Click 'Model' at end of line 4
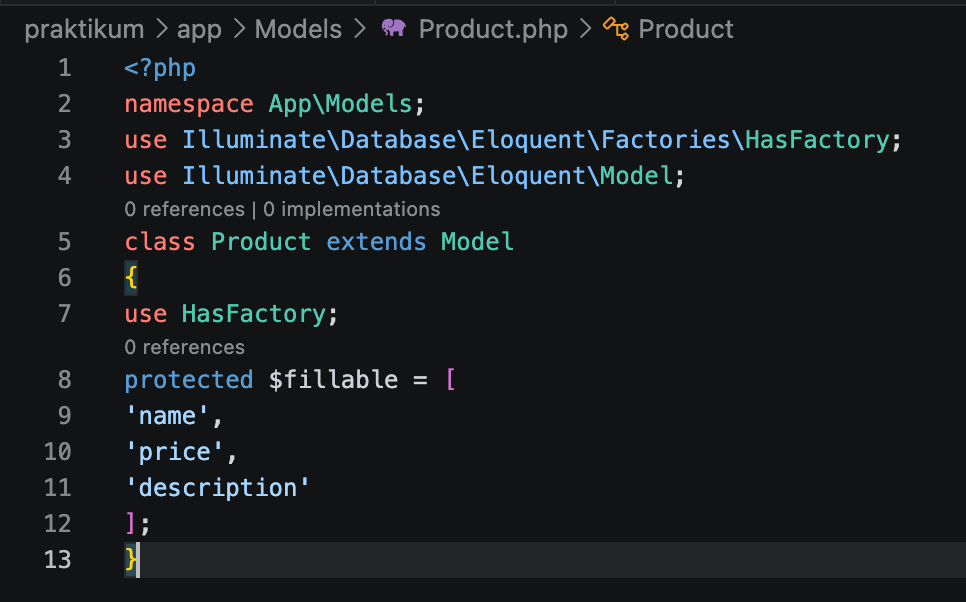This screenshot has height=602, width=966. pos(636,176)
